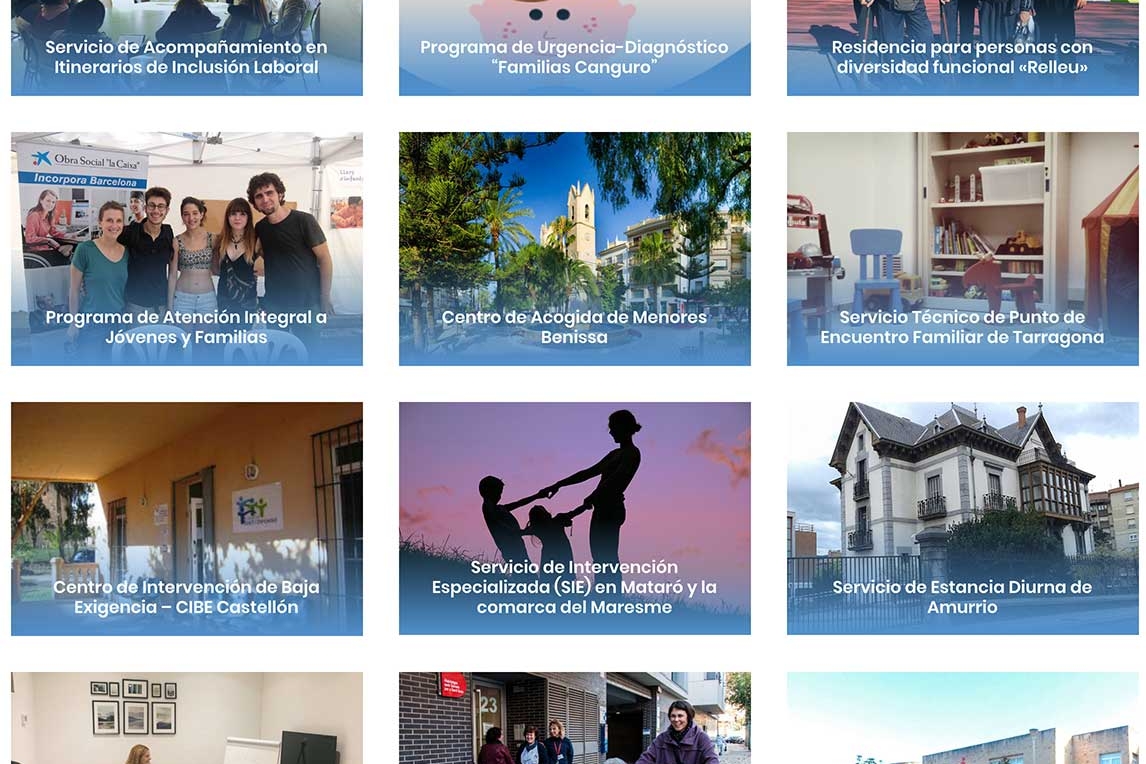
Task: Select Programa de Atención Integral a Jóvenes y Familias
Action: tap(186, 327)
